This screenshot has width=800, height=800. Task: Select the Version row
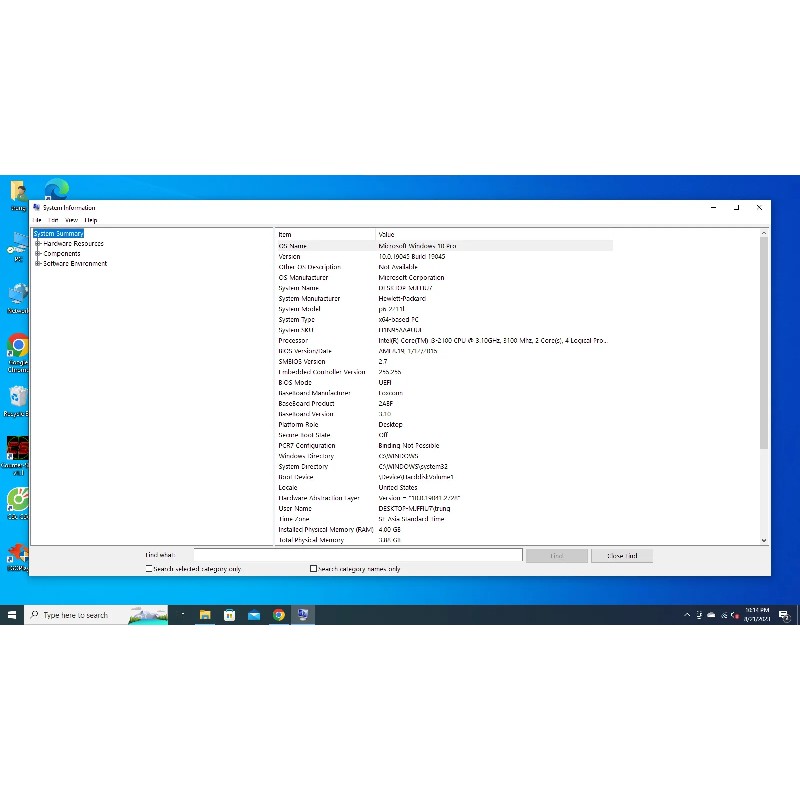(444, 257)
